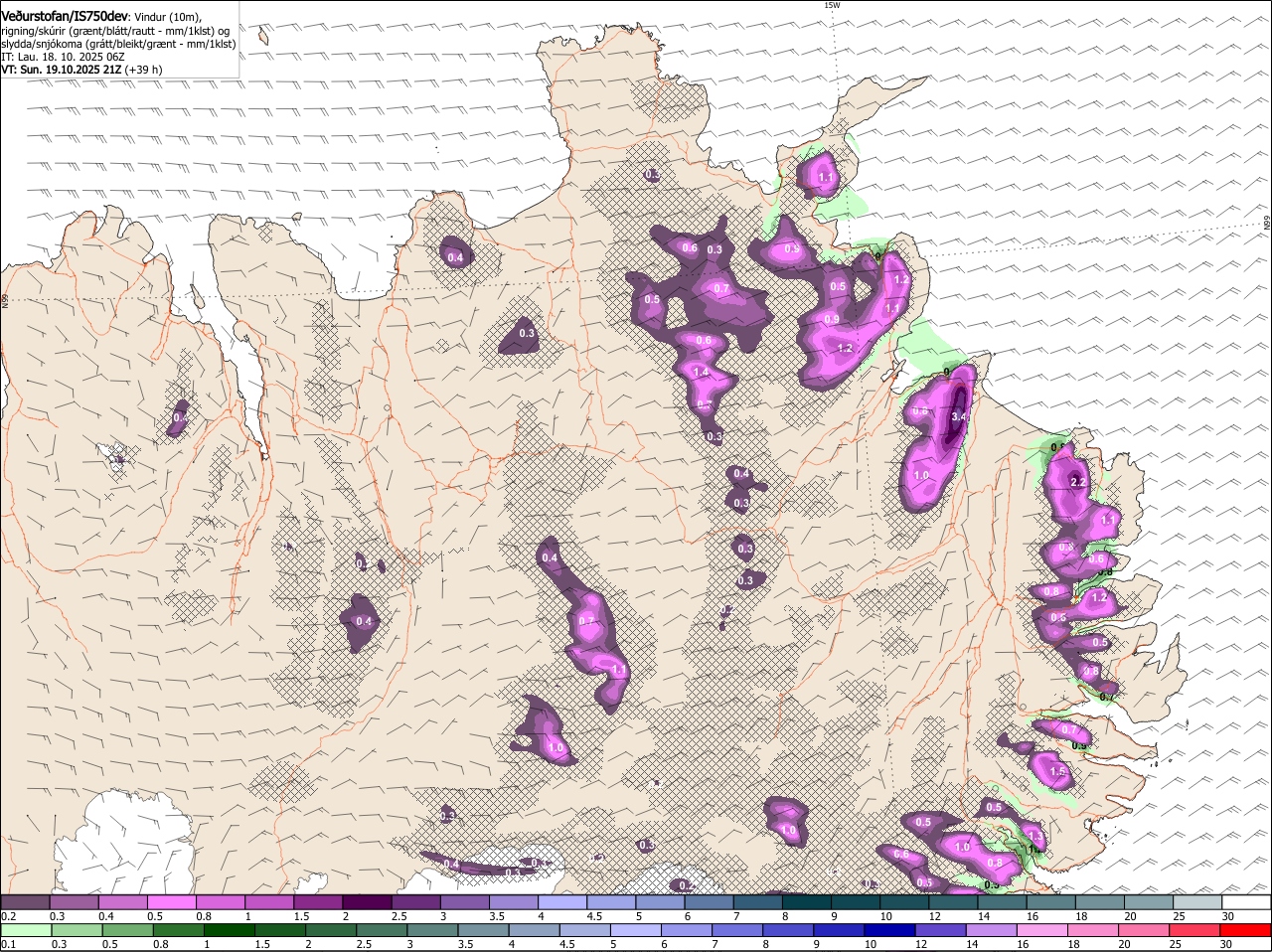
Task: Select the IT: Lau. 18. 10. 2025 06Z line
Action: (63, 57)
